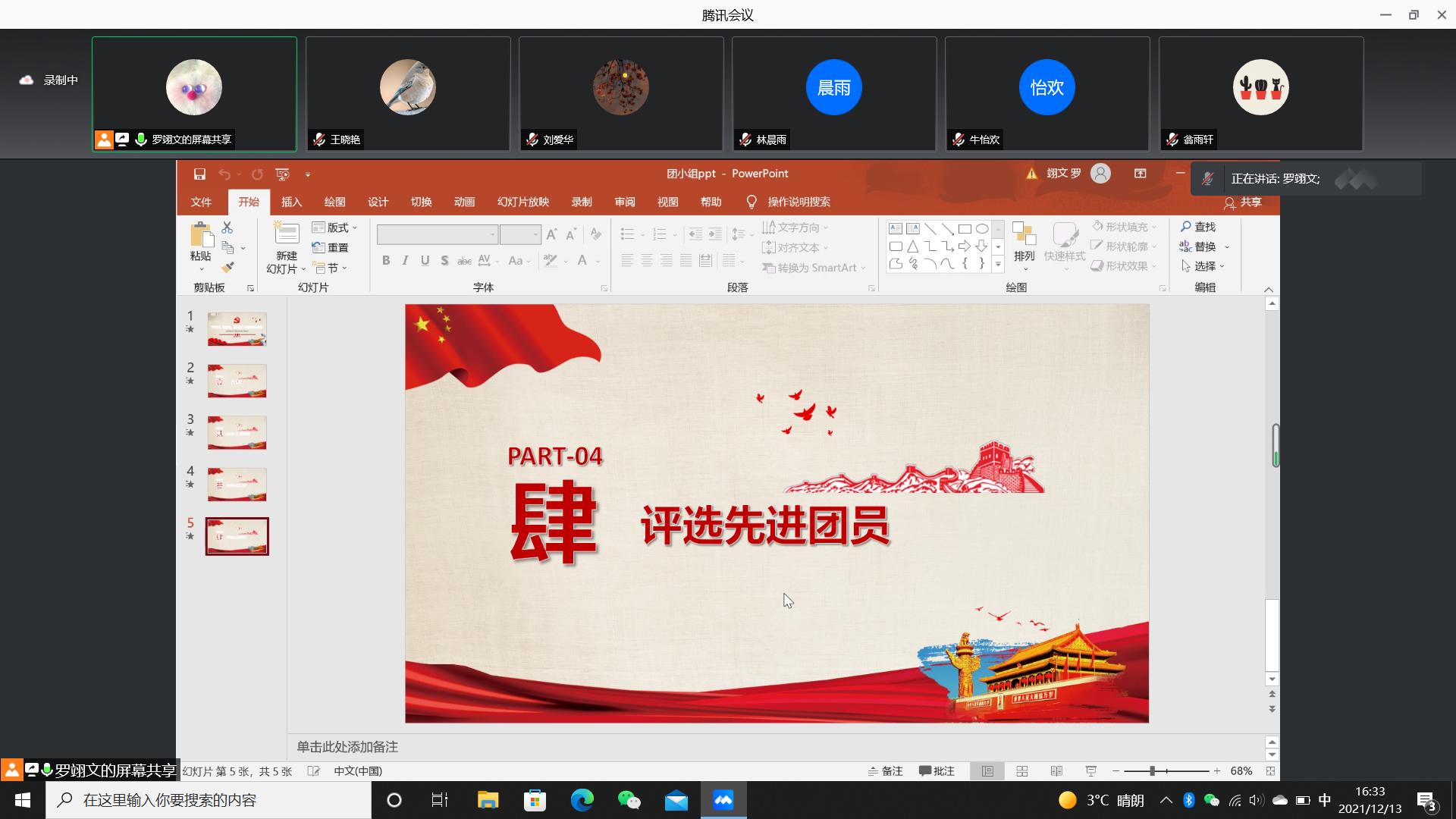Select the text box shape icon

[896, 228]
